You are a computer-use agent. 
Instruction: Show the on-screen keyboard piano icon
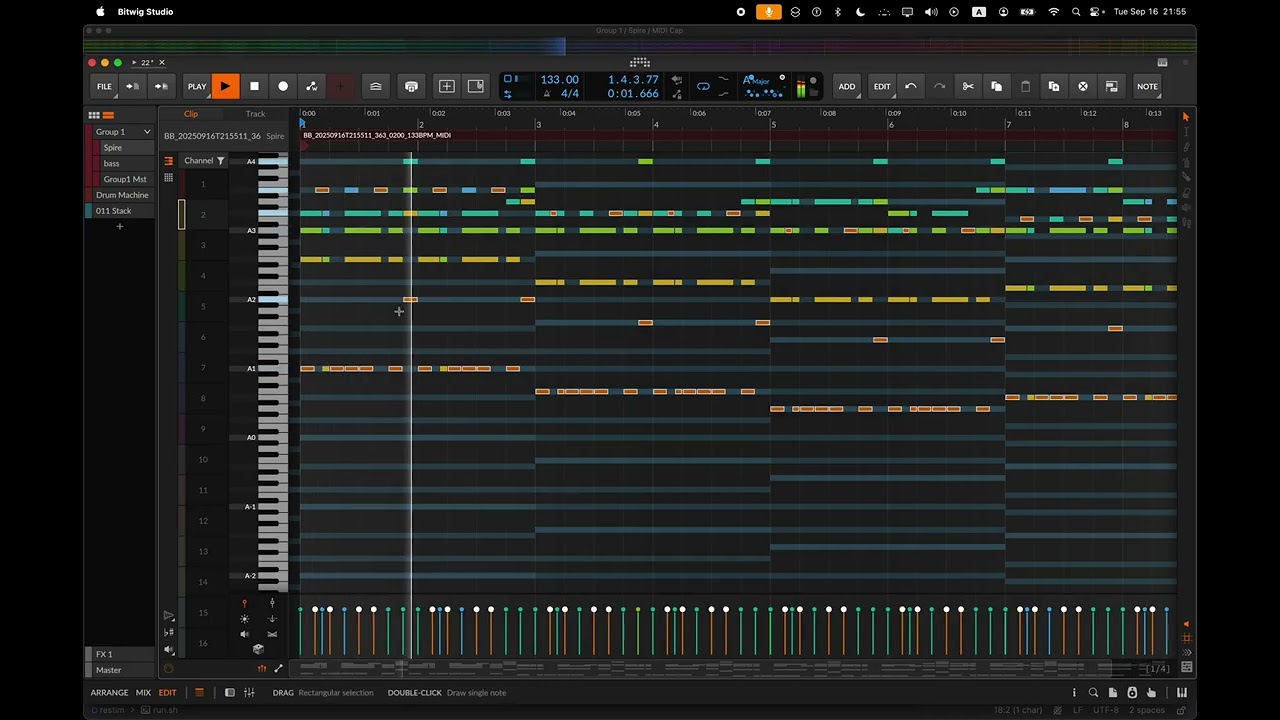(x=1182, y=692)
